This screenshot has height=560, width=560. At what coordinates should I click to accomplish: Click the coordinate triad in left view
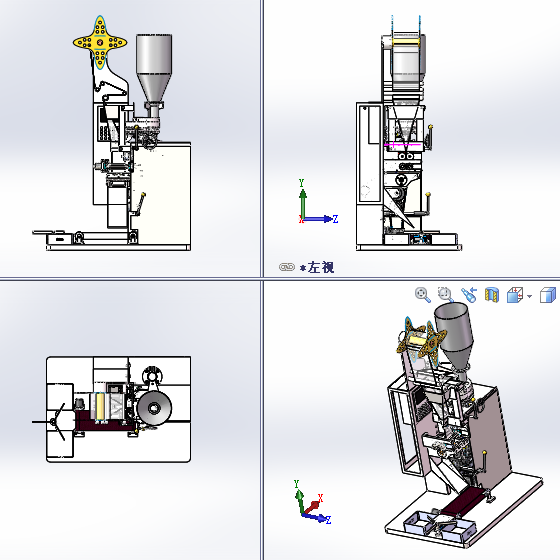318,203
